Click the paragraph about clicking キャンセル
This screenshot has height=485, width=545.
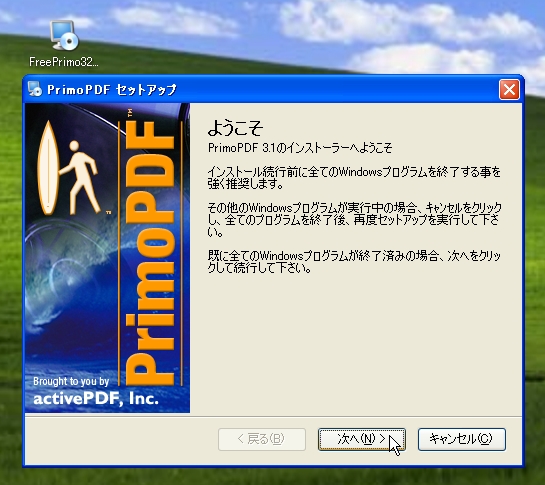point(355,219)
